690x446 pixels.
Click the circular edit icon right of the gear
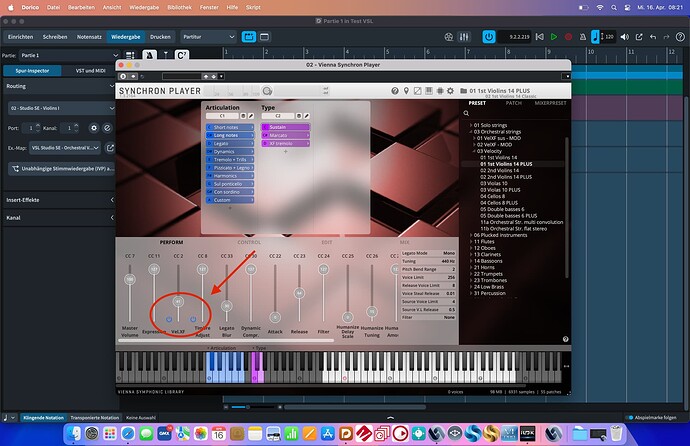click(x=107, y=128)
